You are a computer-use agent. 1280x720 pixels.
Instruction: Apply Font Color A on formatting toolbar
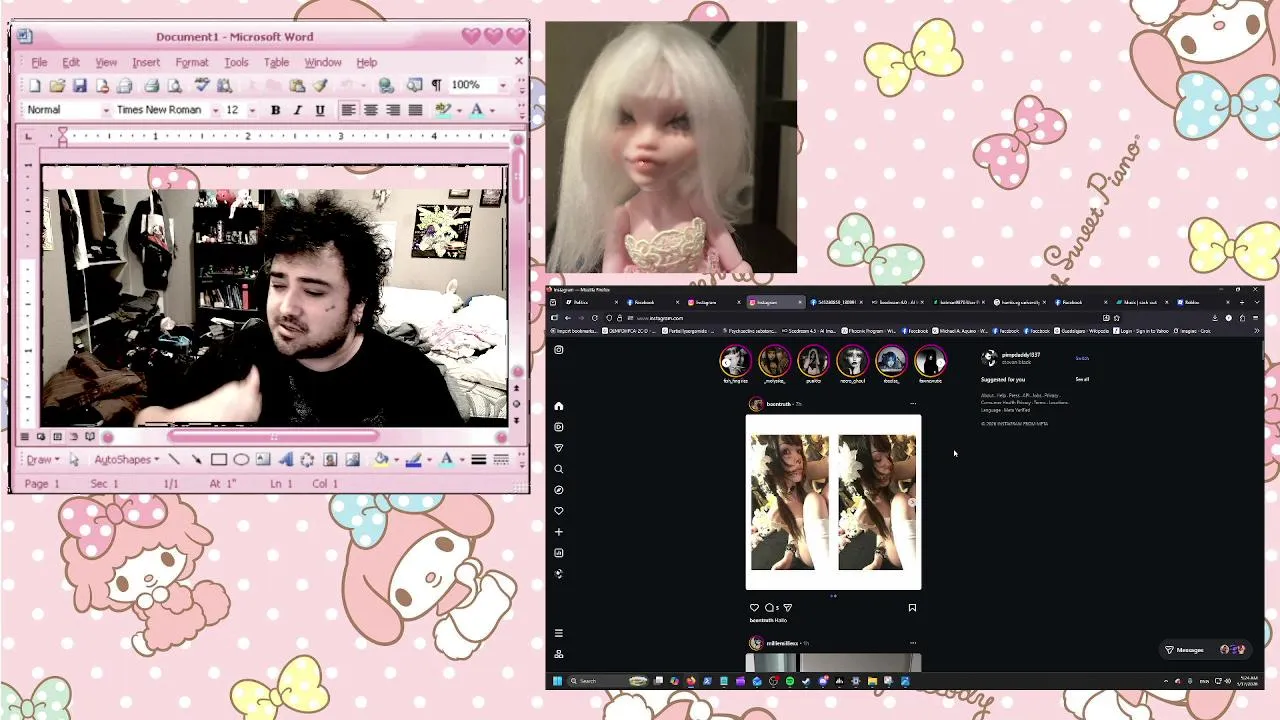tap(477, 110)
